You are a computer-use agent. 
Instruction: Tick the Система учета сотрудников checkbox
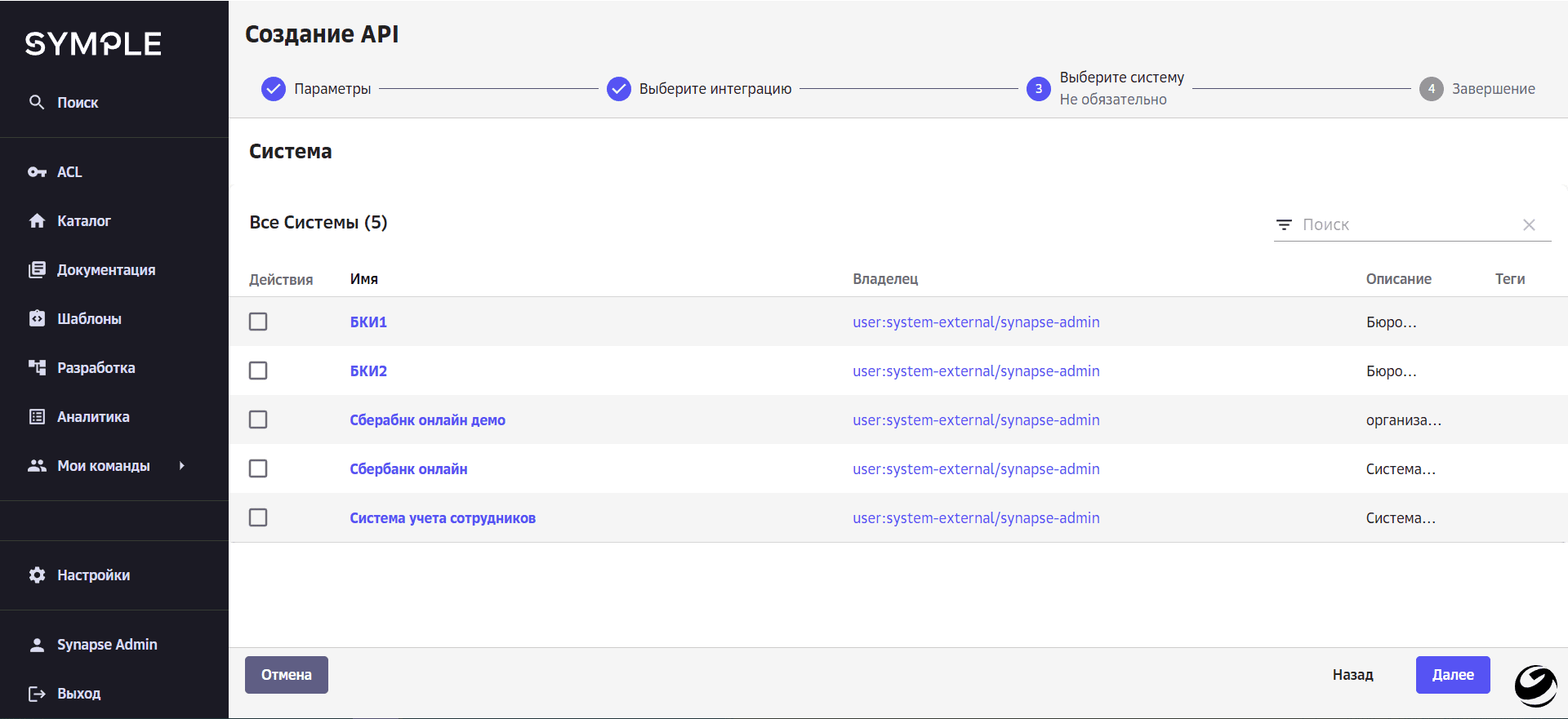tap(258, 517)
